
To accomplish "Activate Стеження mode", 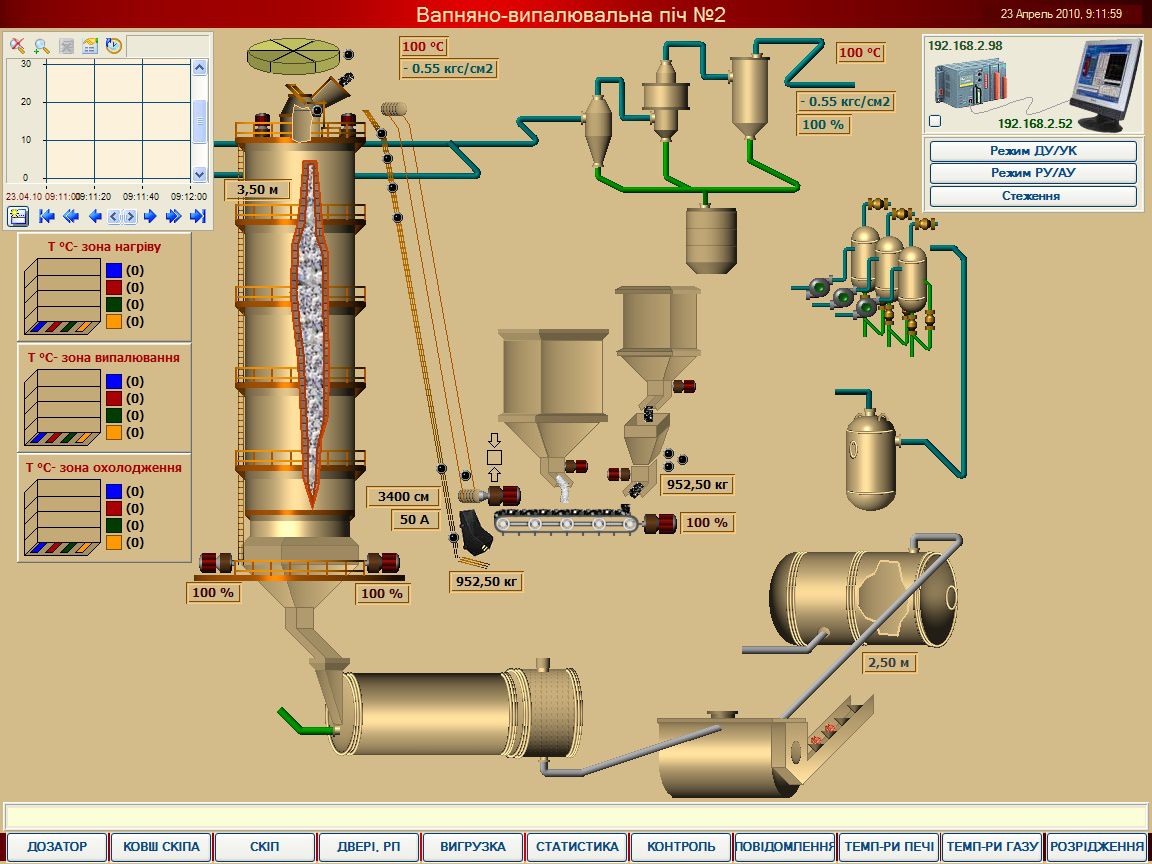I will [1033, 196].
